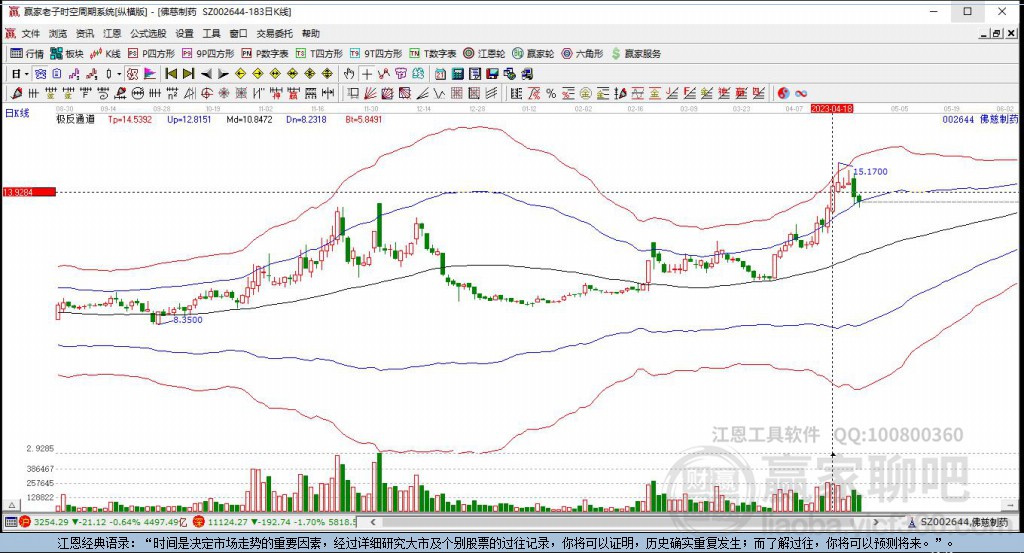Open the 9P四方形 tool
The height and width of the screenshot is (553, 1024).
coord(208,54)
